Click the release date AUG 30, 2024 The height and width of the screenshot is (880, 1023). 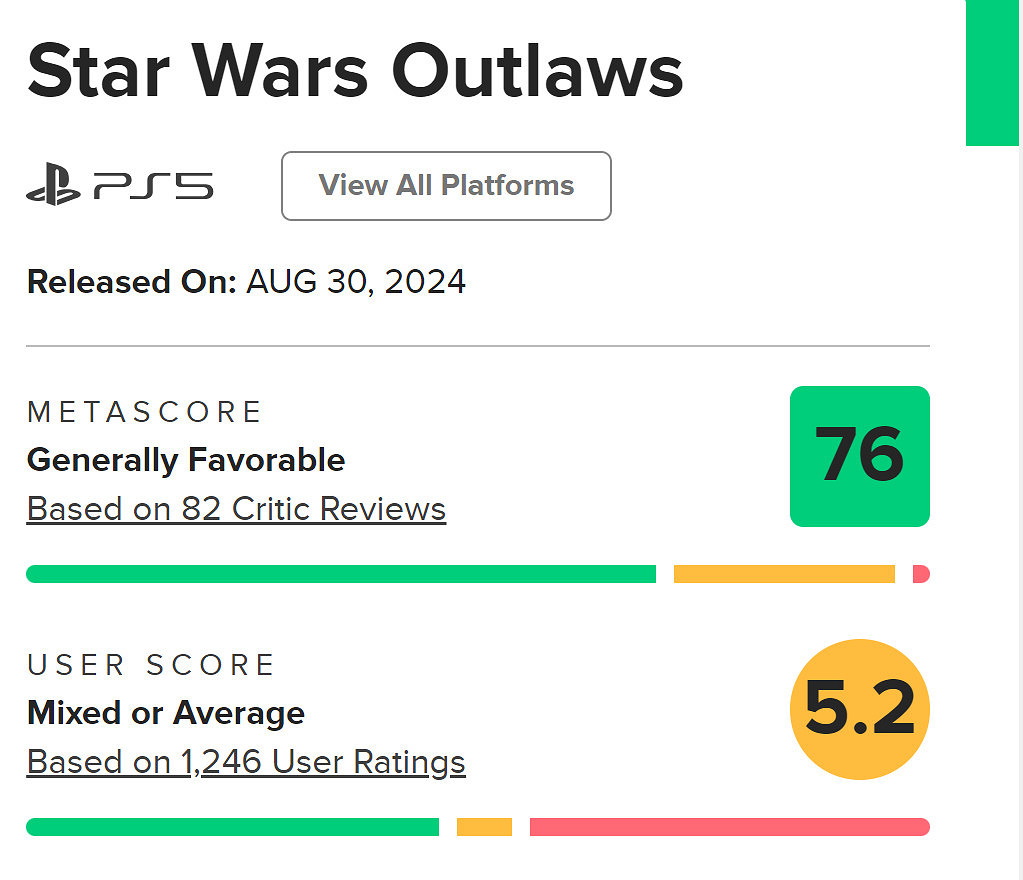coord(356,282)
